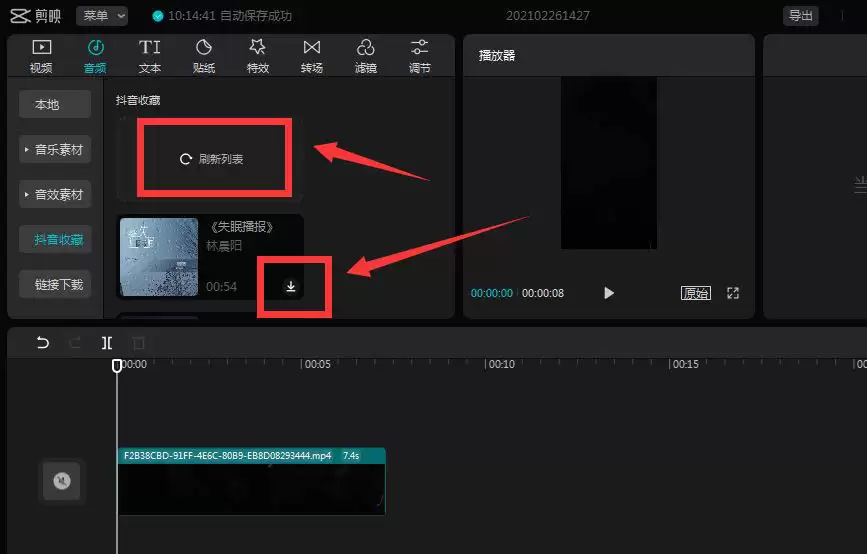Open the 调节 (Adjust) tab
Viewport: 867px width, 554px height.
click(x=420, y=56)
